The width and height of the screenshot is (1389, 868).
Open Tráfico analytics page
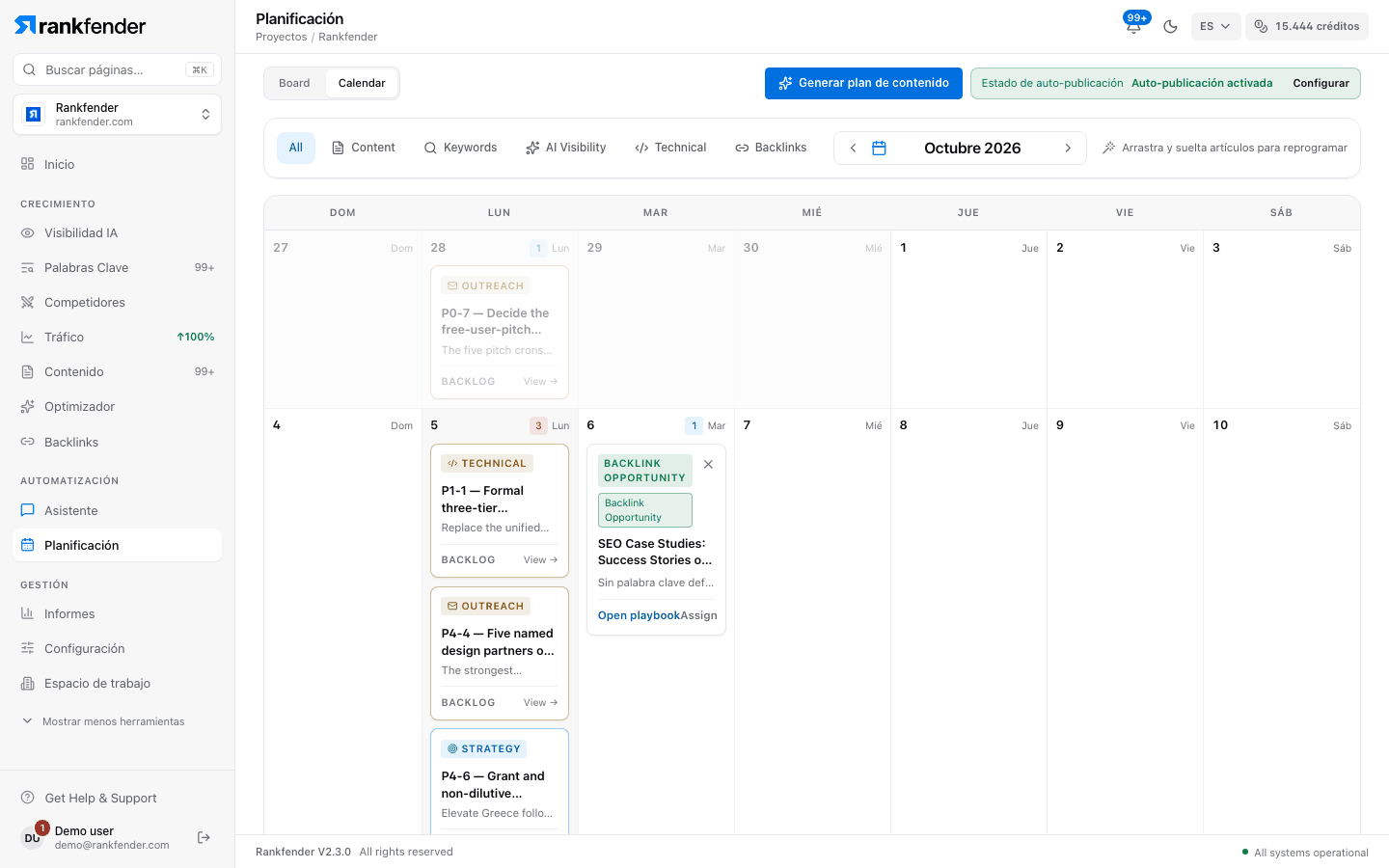[118, 337]
